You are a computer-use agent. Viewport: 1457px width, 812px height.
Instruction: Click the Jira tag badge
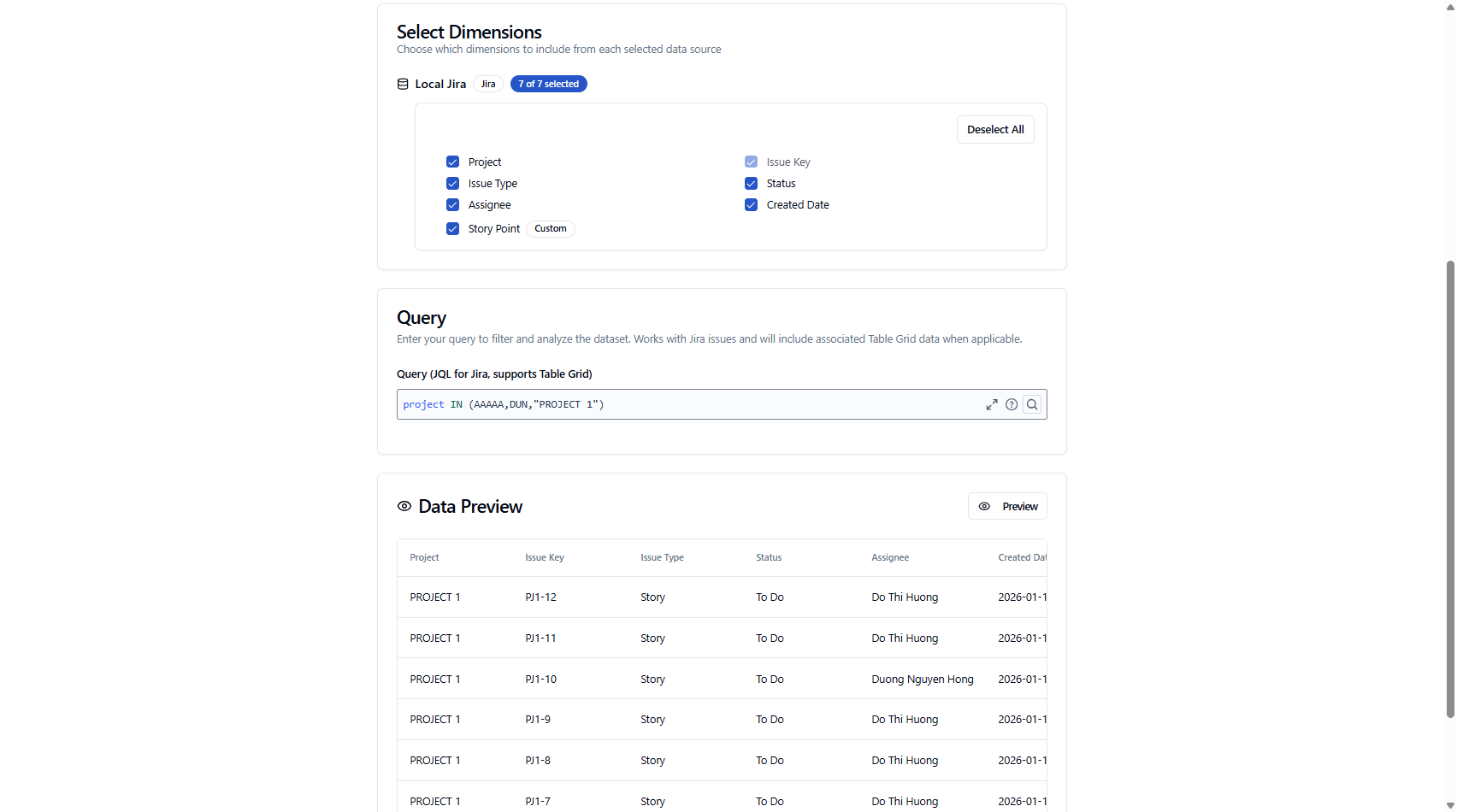[488, 84]
